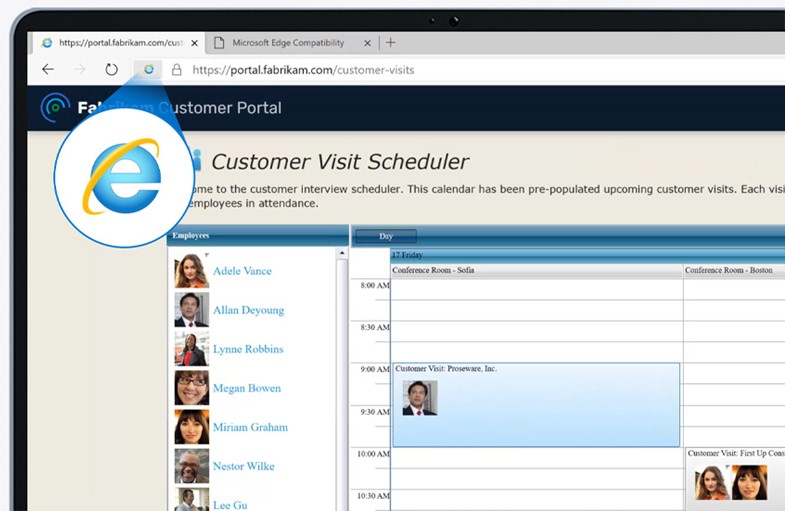The height and width of the screenshot is (511, 785).
Task: Click Miriam Graham's photo thumbnail
Action: coord(192,427)
